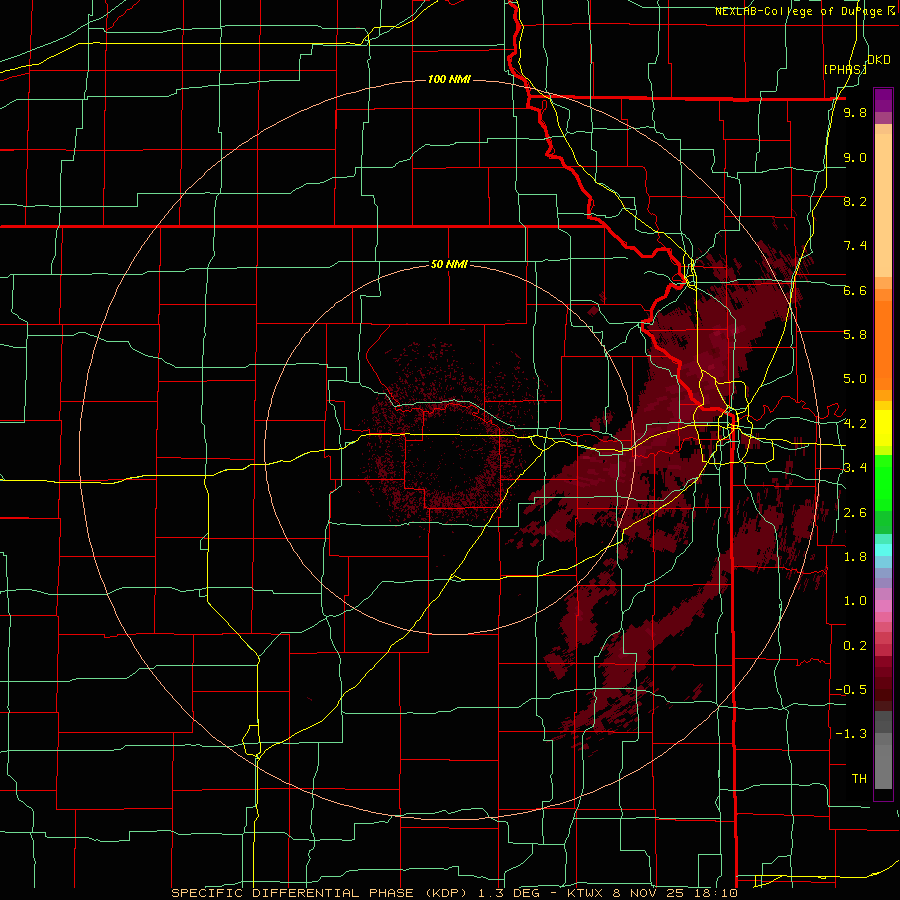Click the -0.5 value on the color scale
The width and height of the screenshot is (900, 900).
tap(851, 690)
